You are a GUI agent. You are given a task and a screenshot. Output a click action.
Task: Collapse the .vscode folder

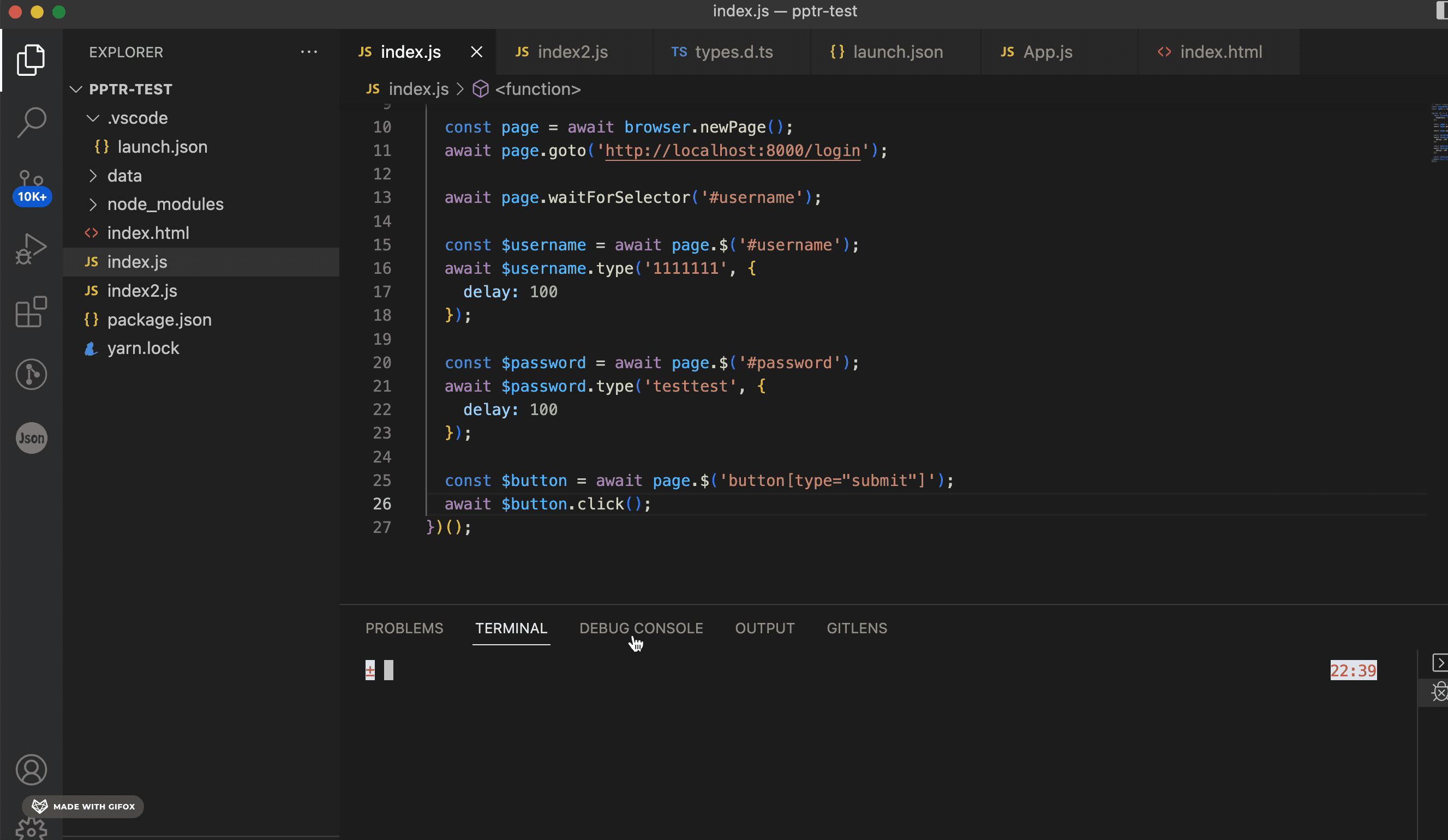click(93, 118)
